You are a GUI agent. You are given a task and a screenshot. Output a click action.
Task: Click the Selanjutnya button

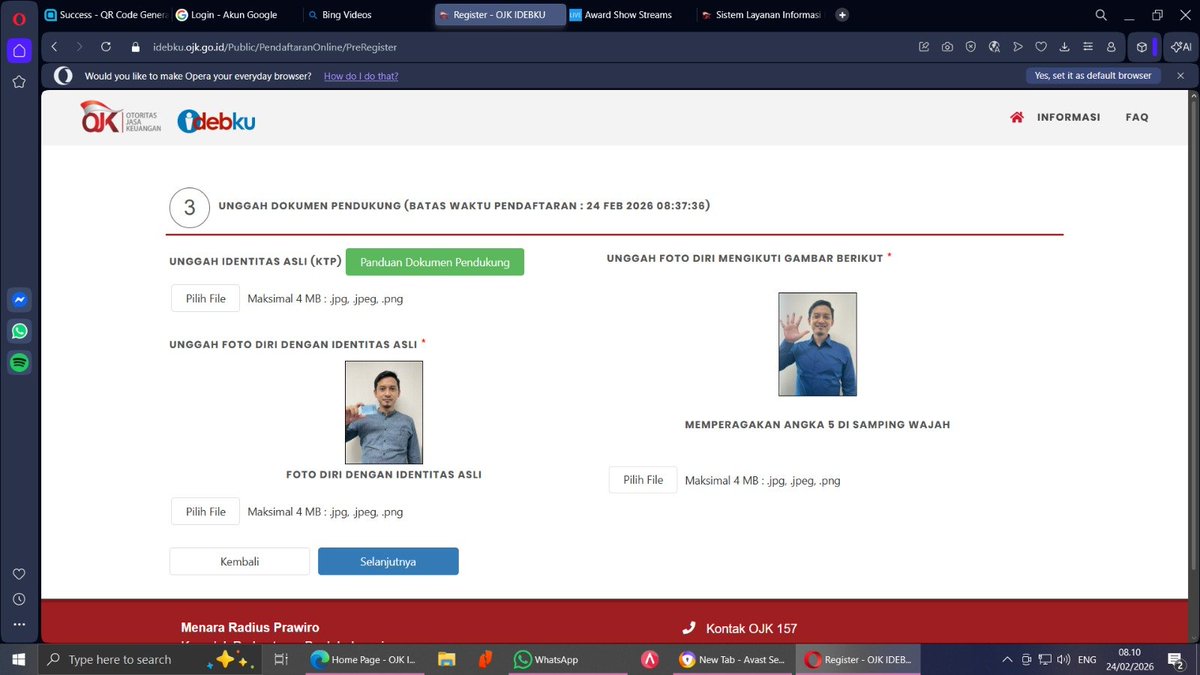[x=388, y=561]
